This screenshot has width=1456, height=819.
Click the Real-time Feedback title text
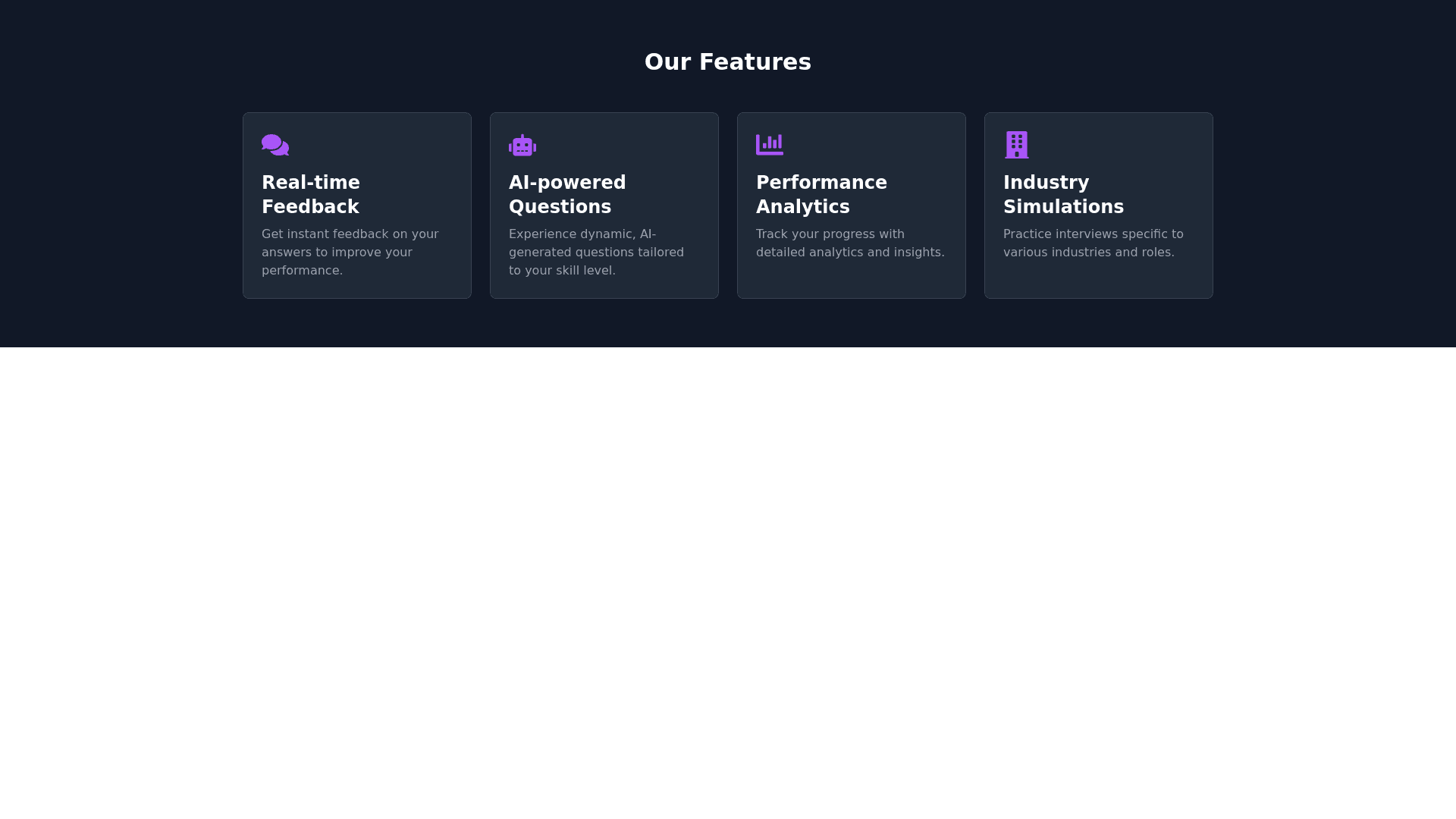311,194
